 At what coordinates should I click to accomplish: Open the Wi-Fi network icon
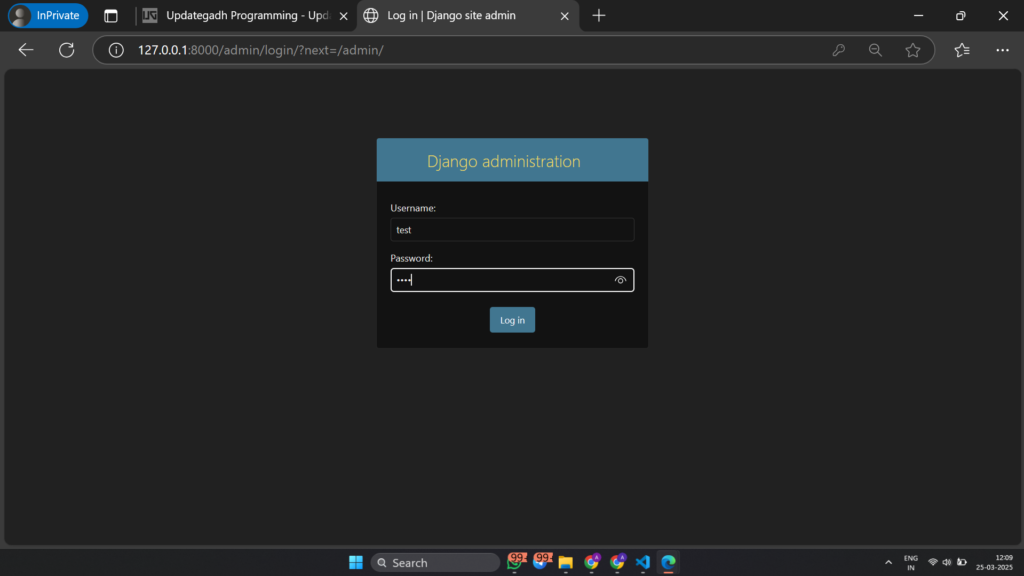(933, 562)
